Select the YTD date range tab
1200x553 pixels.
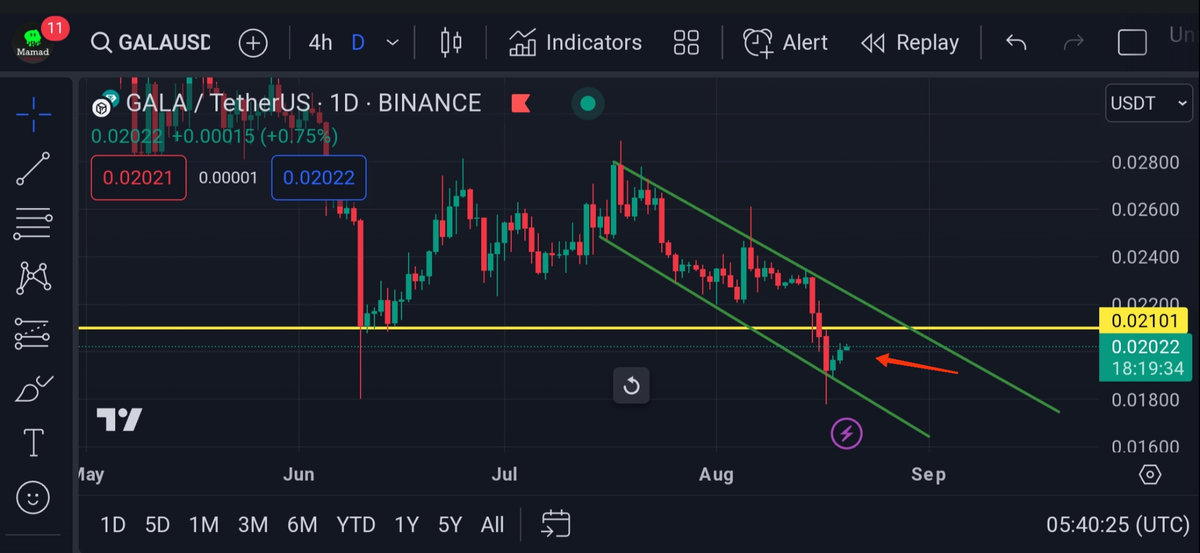pos(355,524)
